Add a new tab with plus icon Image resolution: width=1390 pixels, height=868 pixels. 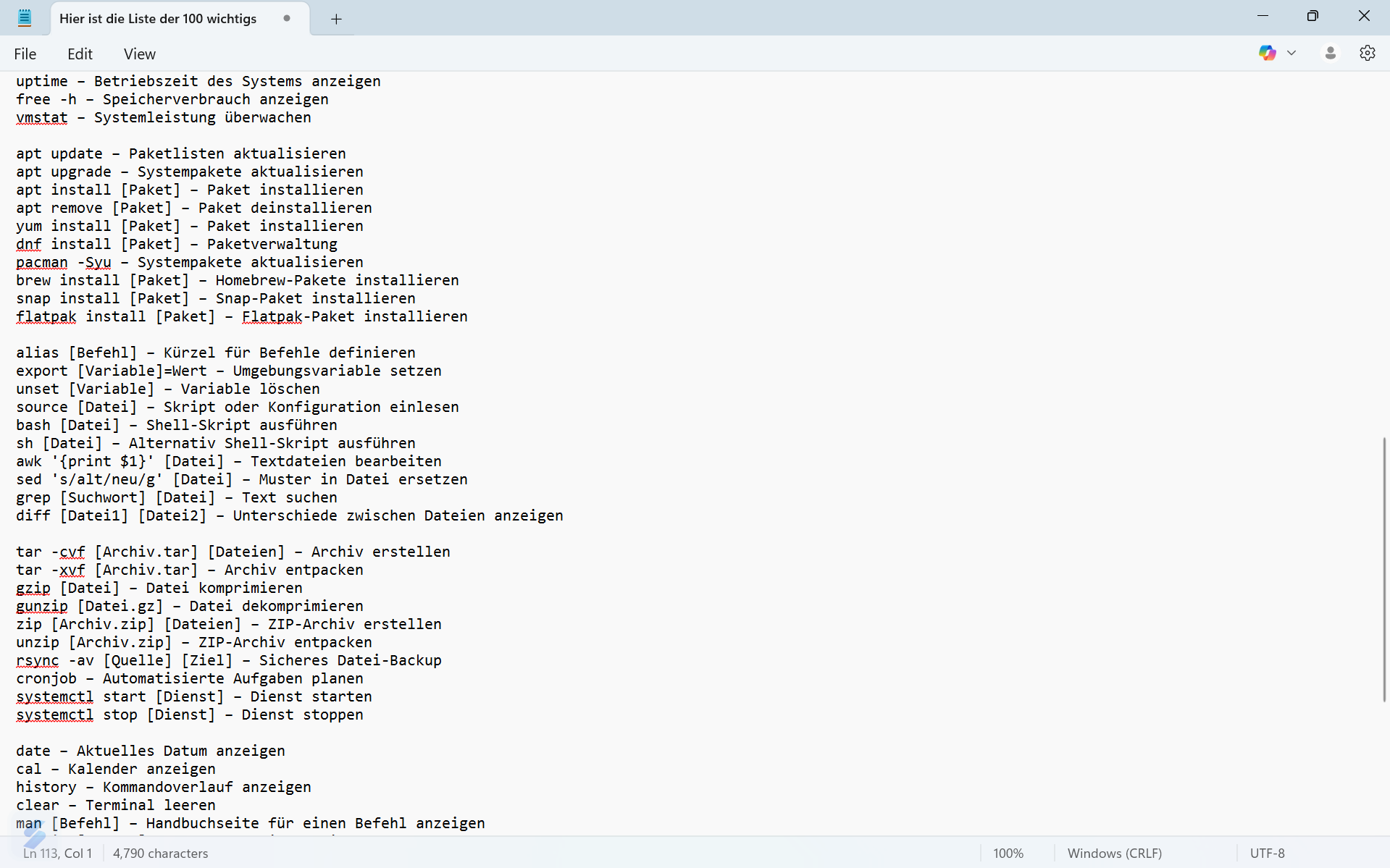pyautogui.click(x=336, y=20)
